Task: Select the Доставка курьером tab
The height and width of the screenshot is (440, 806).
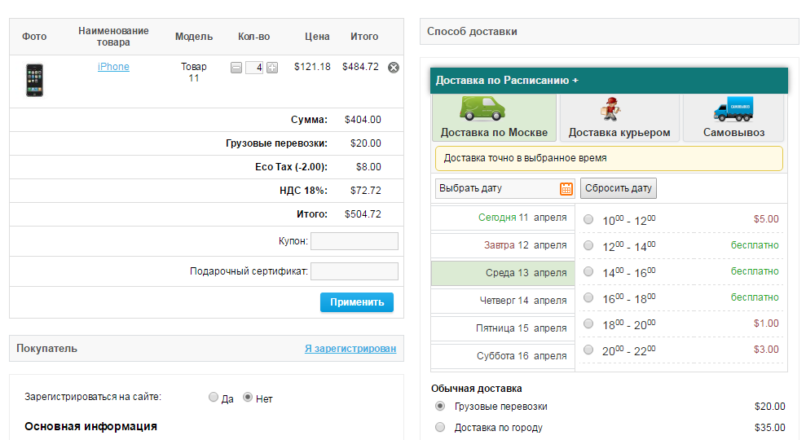Action: pyautogui.click(x=619, y=118)
